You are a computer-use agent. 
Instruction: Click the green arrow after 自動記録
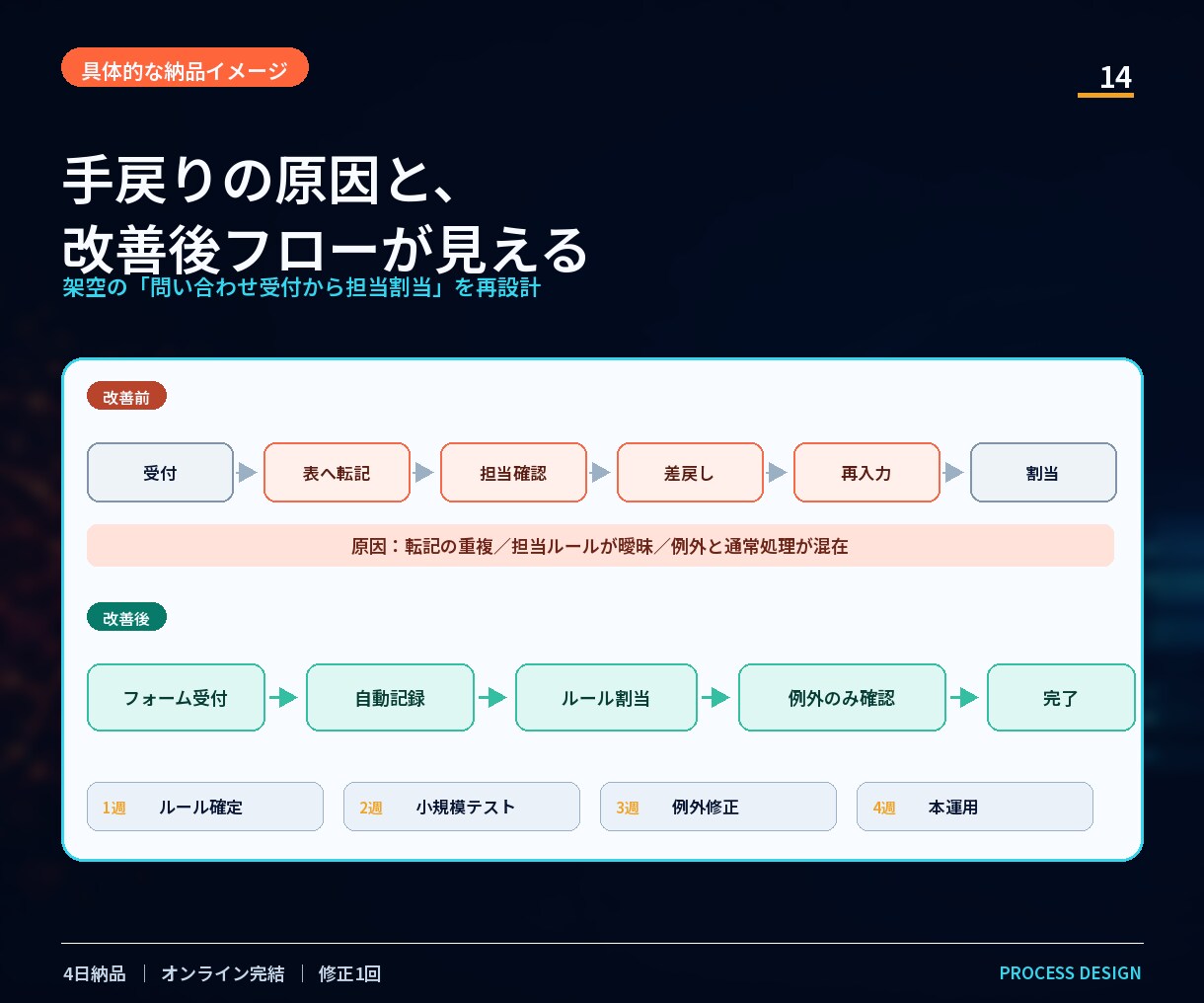coord(493,698)
